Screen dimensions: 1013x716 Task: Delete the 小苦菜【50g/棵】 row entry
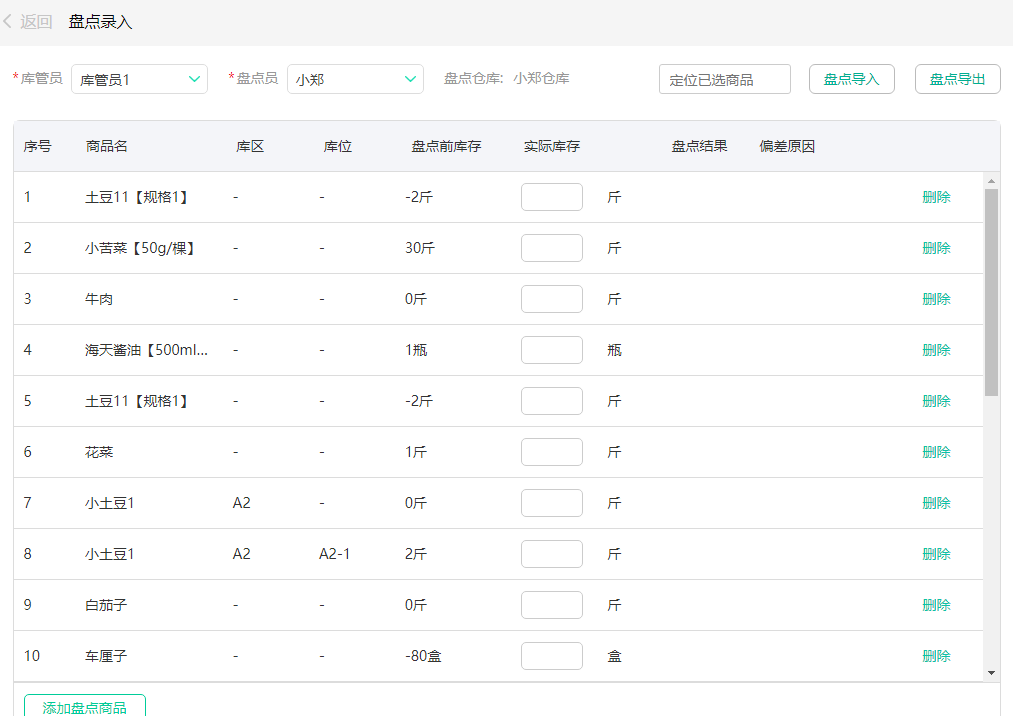pos(935,247)
